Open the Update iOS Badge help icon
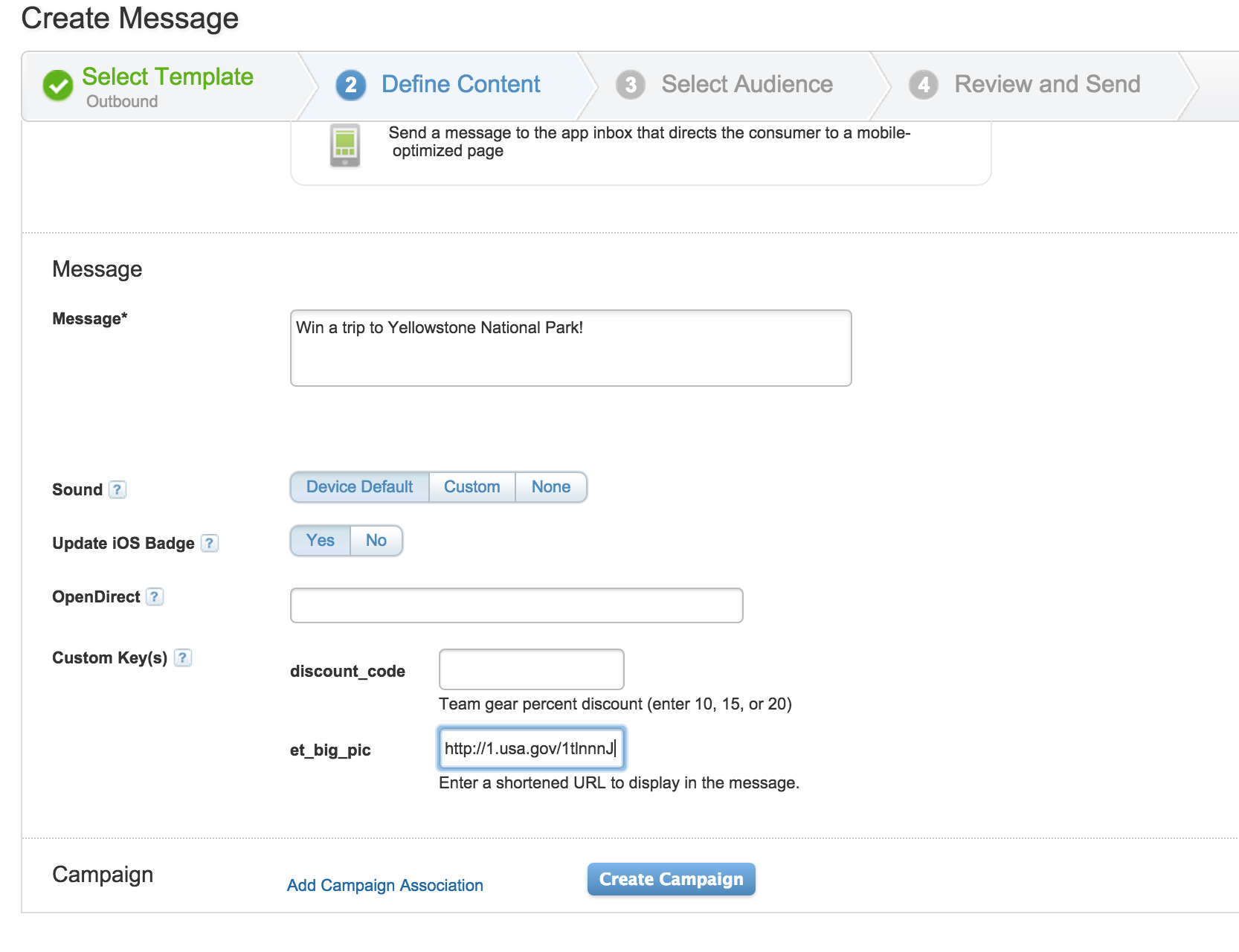 pos(210,543)
